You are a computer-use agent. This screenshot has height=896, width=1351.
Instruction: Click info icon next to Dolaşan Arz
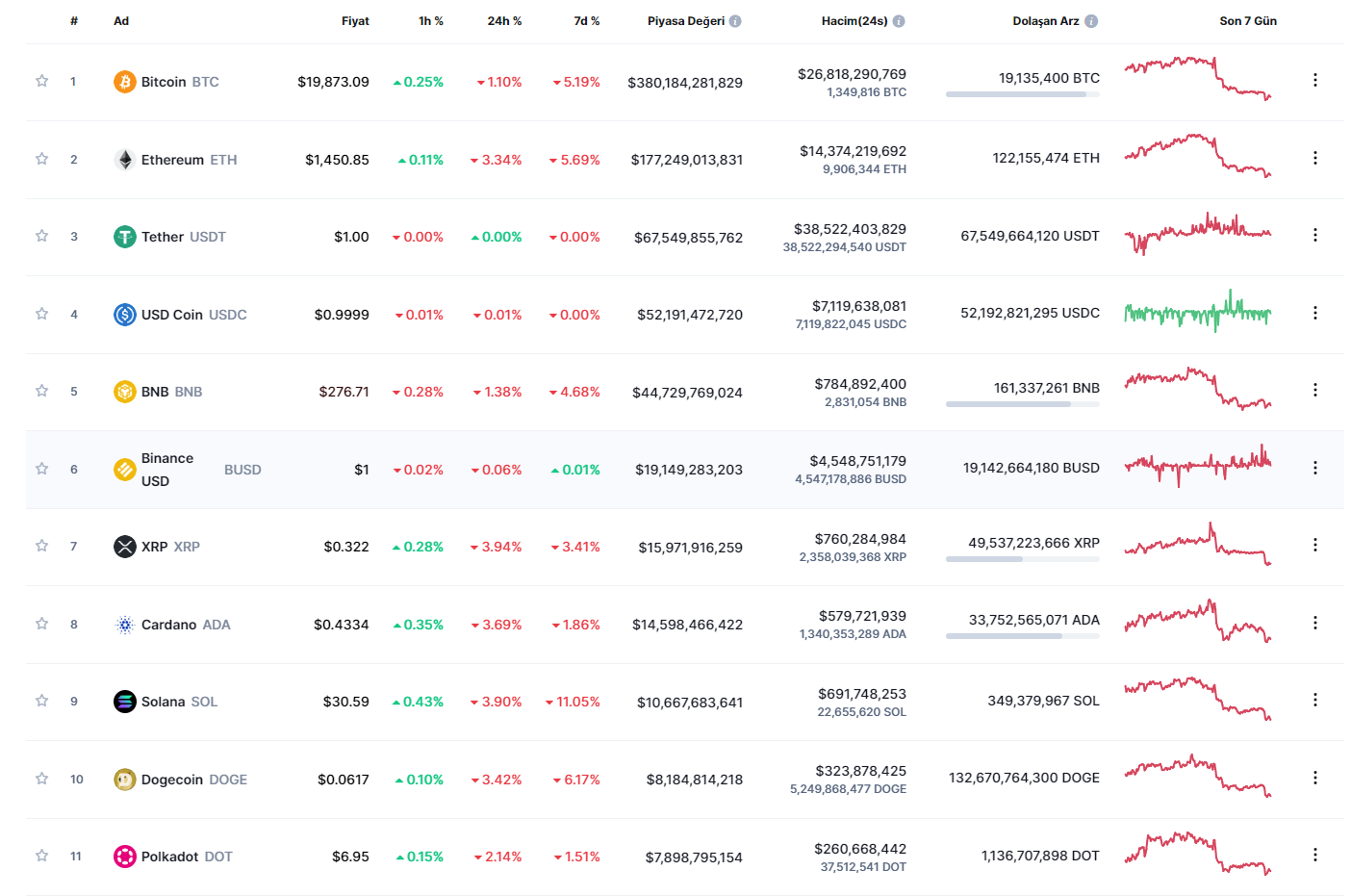coord(1091,21)
